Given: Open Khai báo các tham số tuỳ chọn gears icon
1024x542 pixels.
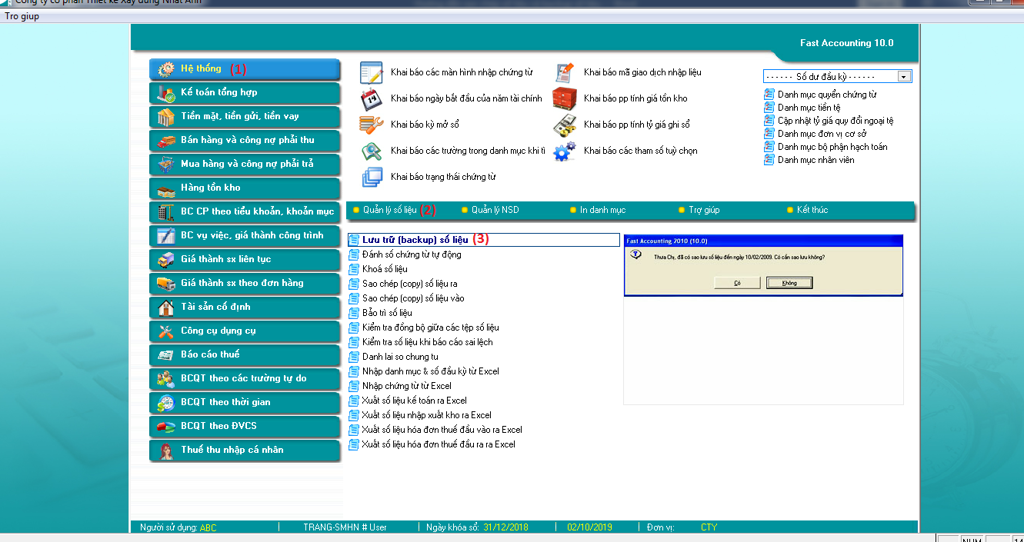Looking at the screenshot, I should click(x=565, y=151).
